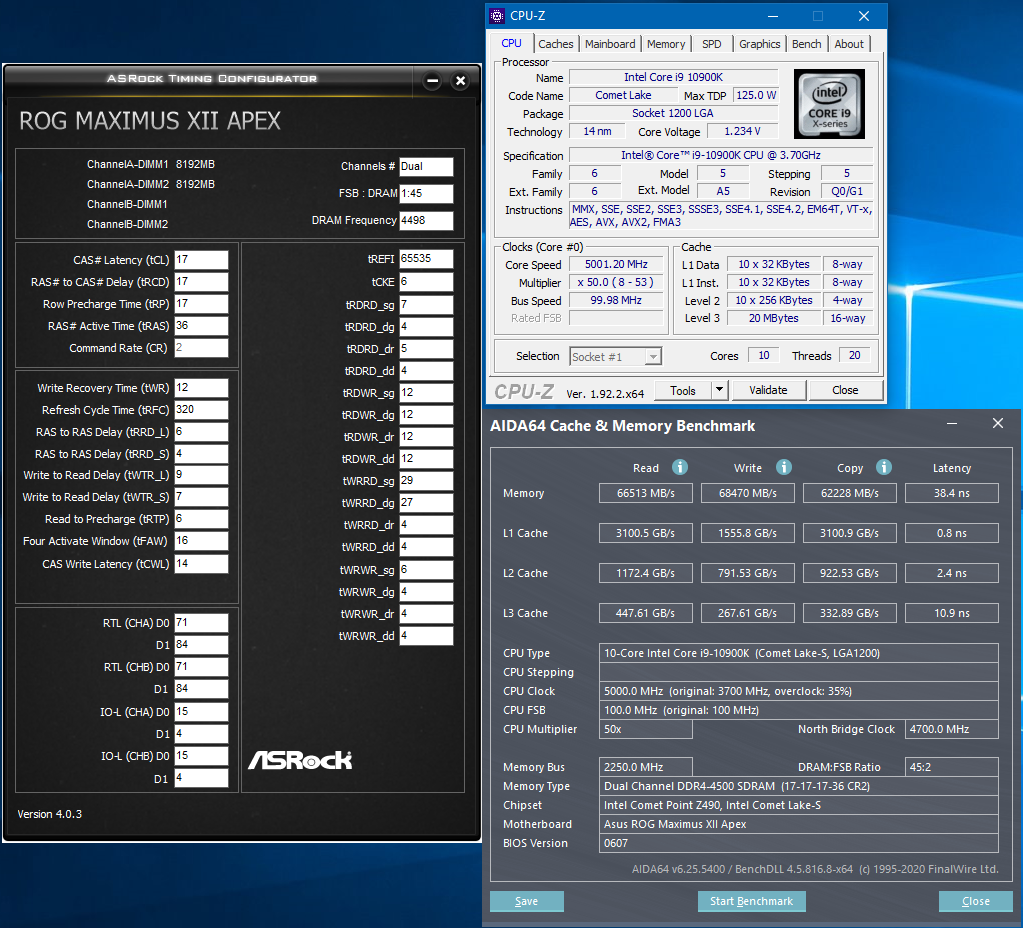Image resolution: width=1023 pixels, height=928 pixels.
Task: Click the CAS# Latency (tCL) field
Action: point(202,260)
